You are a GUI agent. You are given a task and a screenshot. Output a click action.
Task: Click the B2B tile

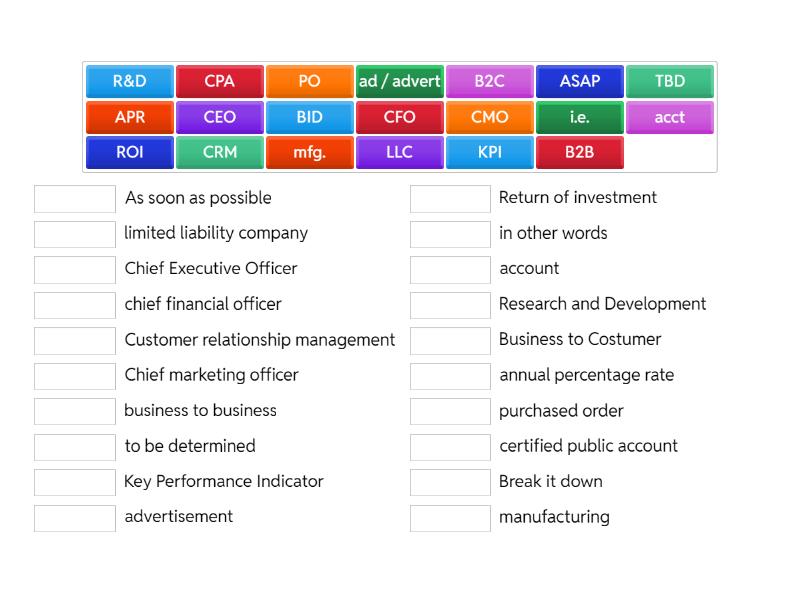[579, 152]
